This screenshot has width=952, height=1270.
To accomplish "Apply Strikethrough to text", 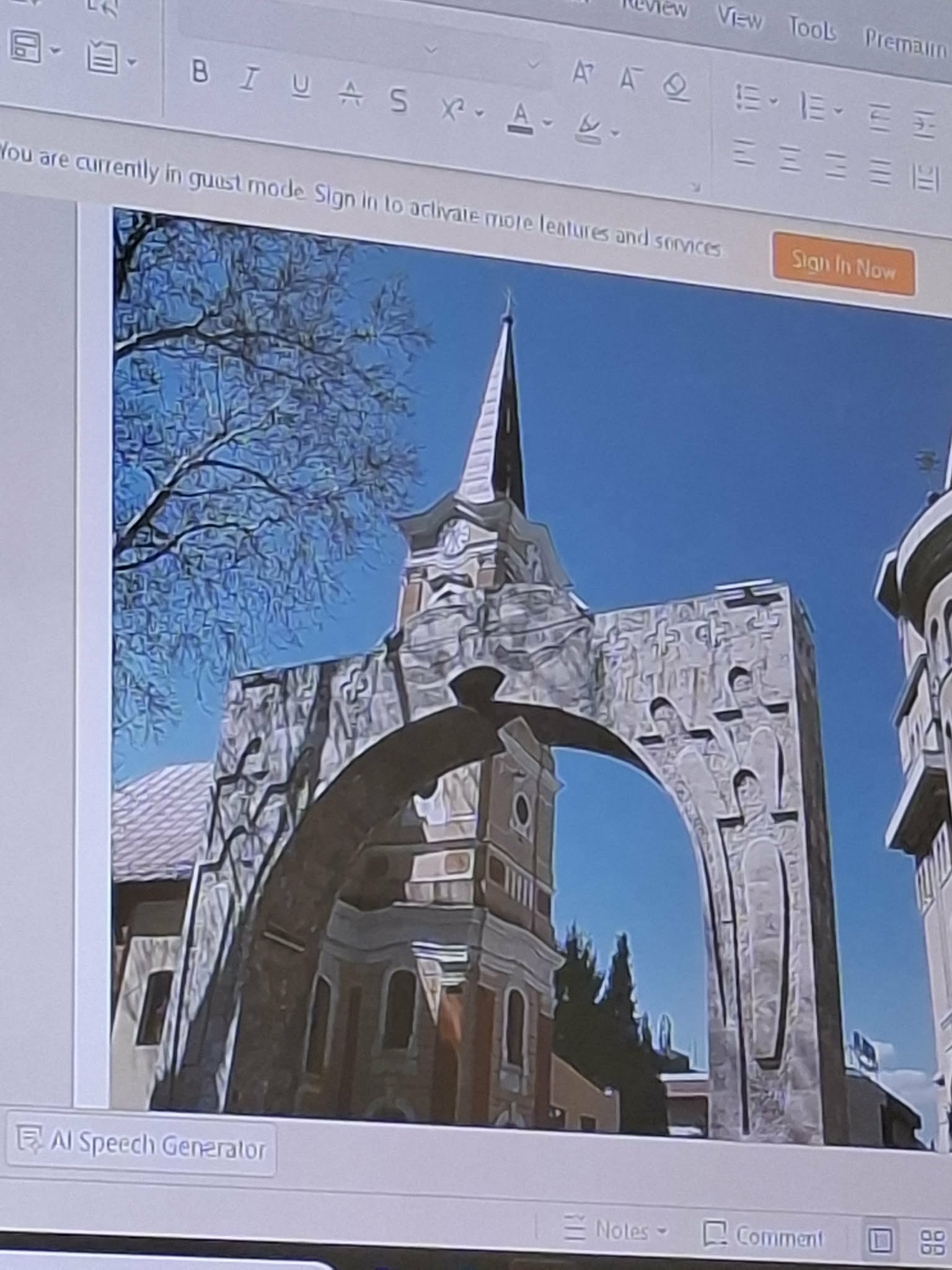I will (x=351, y=94).
